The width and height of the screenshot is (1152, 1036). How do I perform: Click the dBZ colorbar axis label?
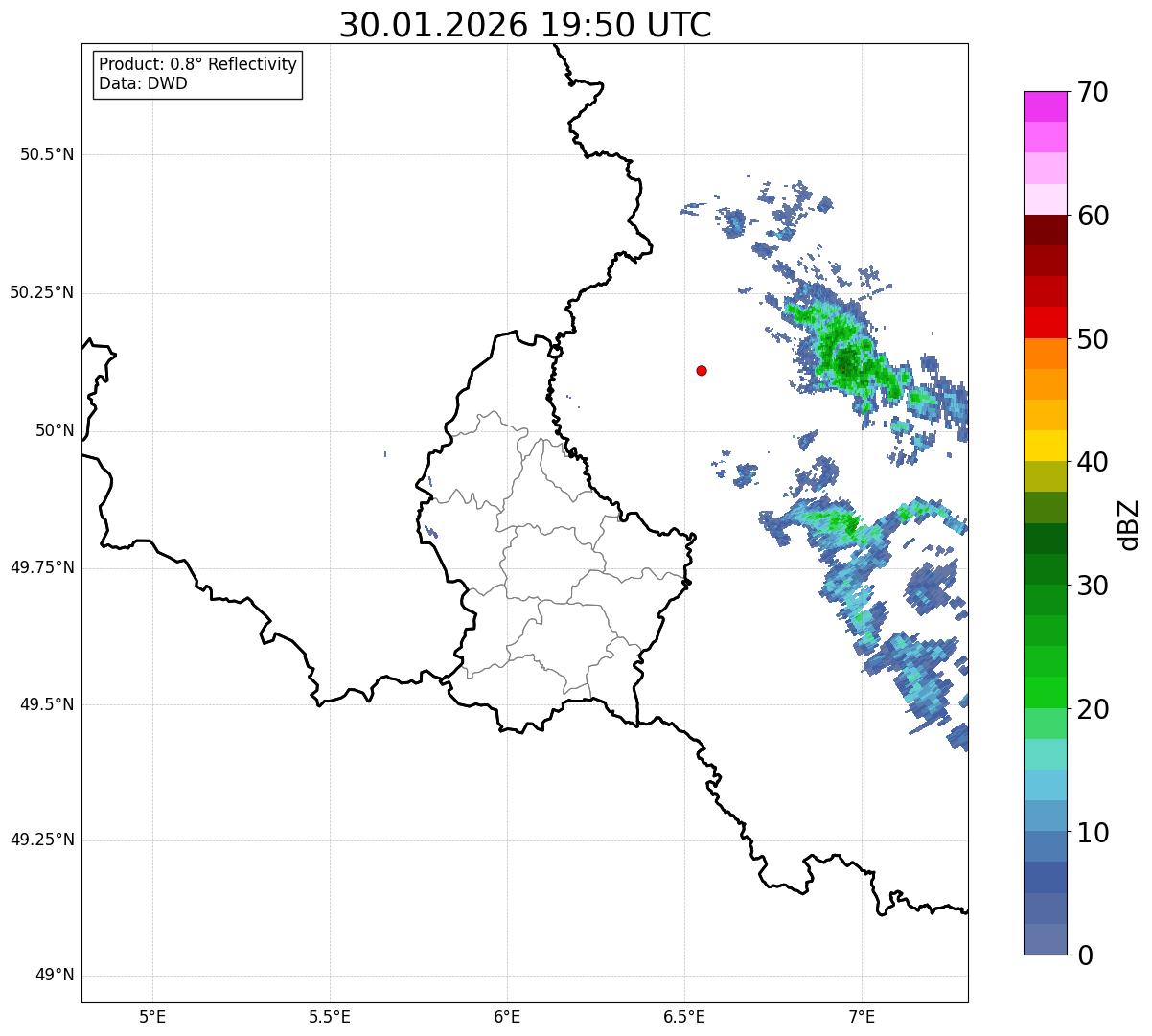1130,523
